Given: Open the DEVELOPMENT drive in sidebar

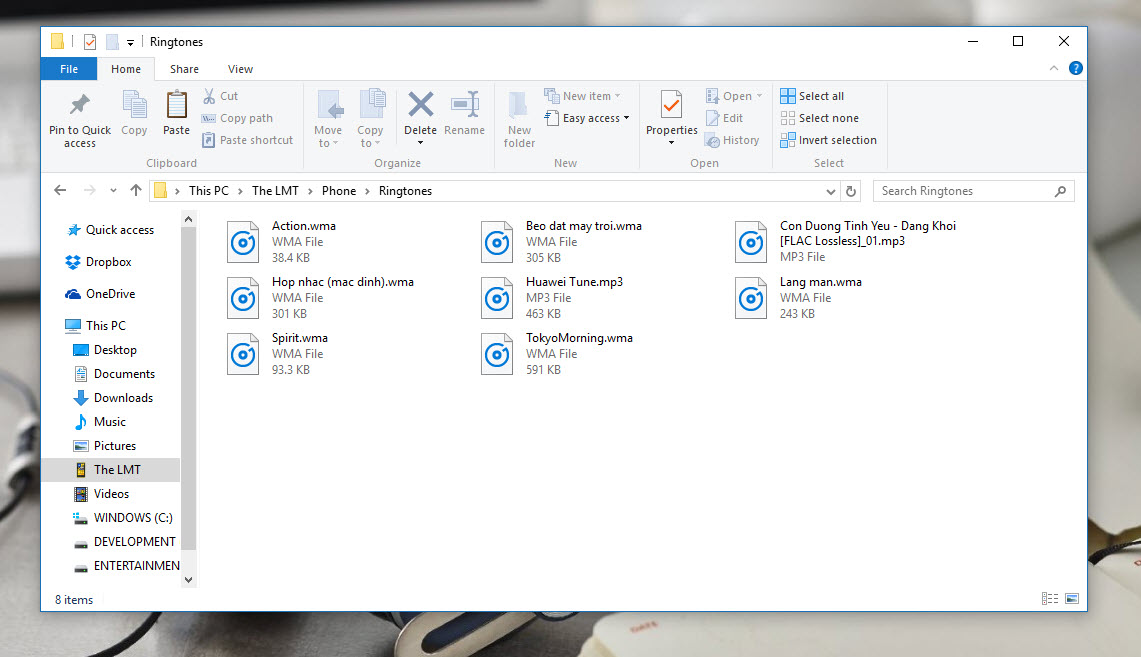Looking at the screenshot, I should click(x=124, y=542).
